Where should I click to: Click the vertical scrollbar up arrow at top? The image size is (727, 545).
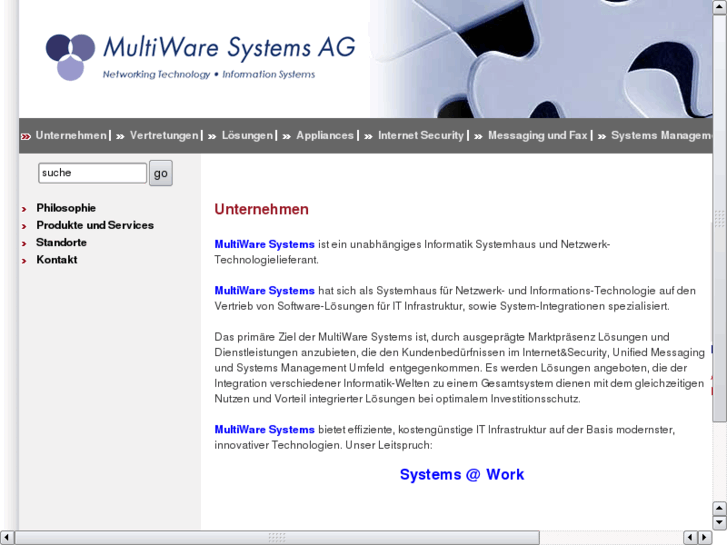pos(720,7)
